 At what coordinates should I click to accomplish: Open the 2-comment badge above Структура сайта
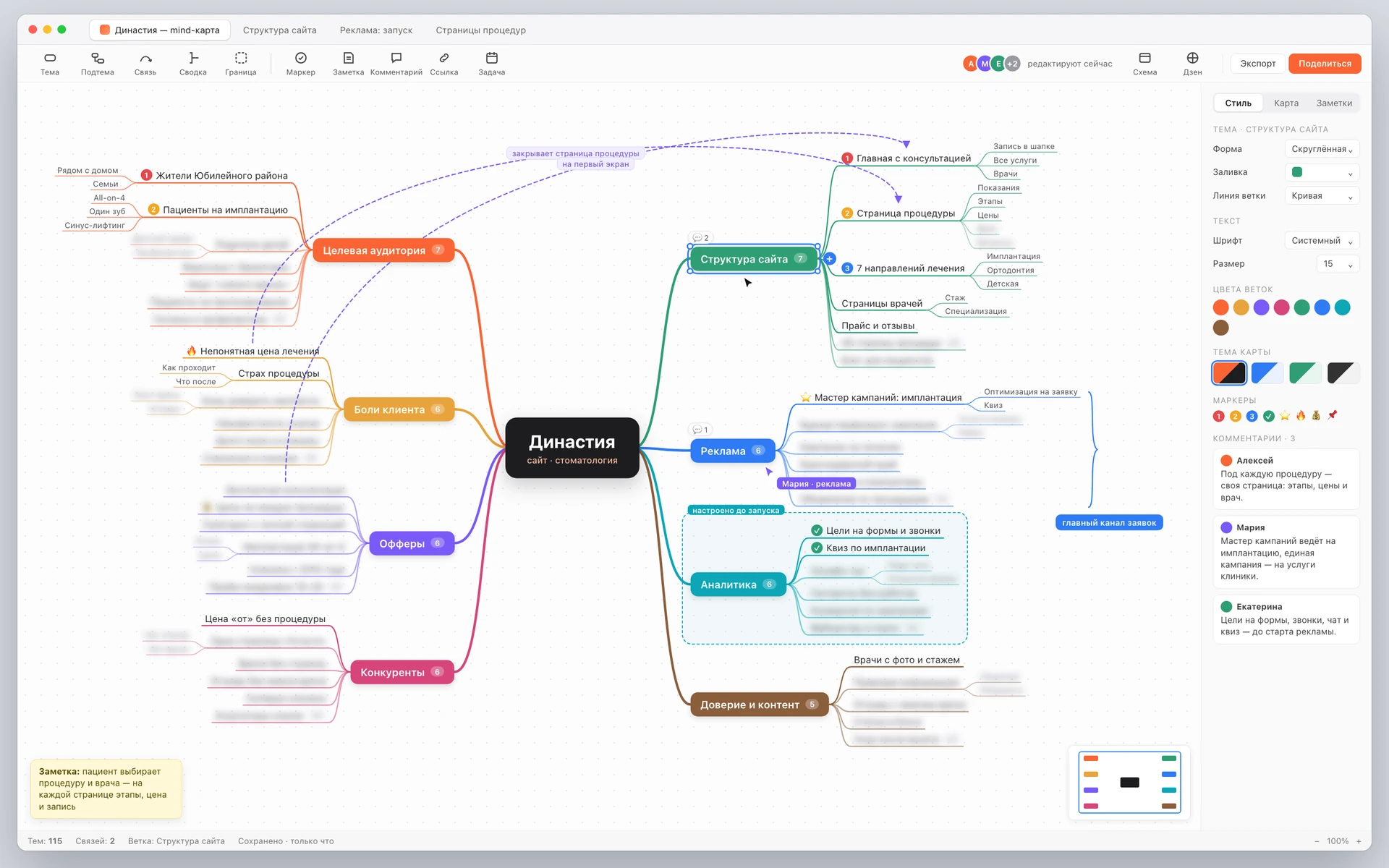click(x=700, y=237)
